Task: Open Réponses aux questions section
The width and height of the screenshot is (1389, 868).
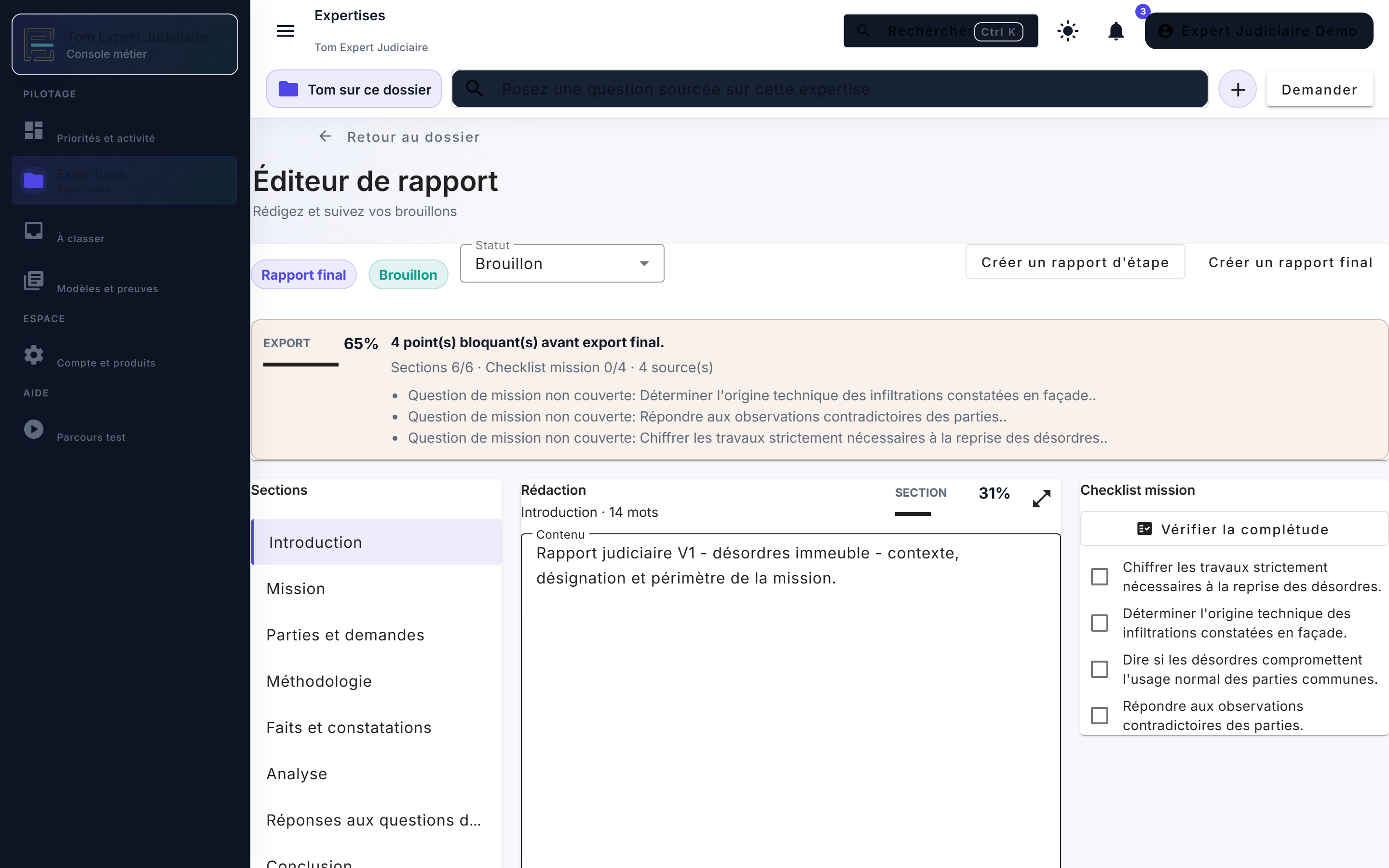Action: click(377, 820)
